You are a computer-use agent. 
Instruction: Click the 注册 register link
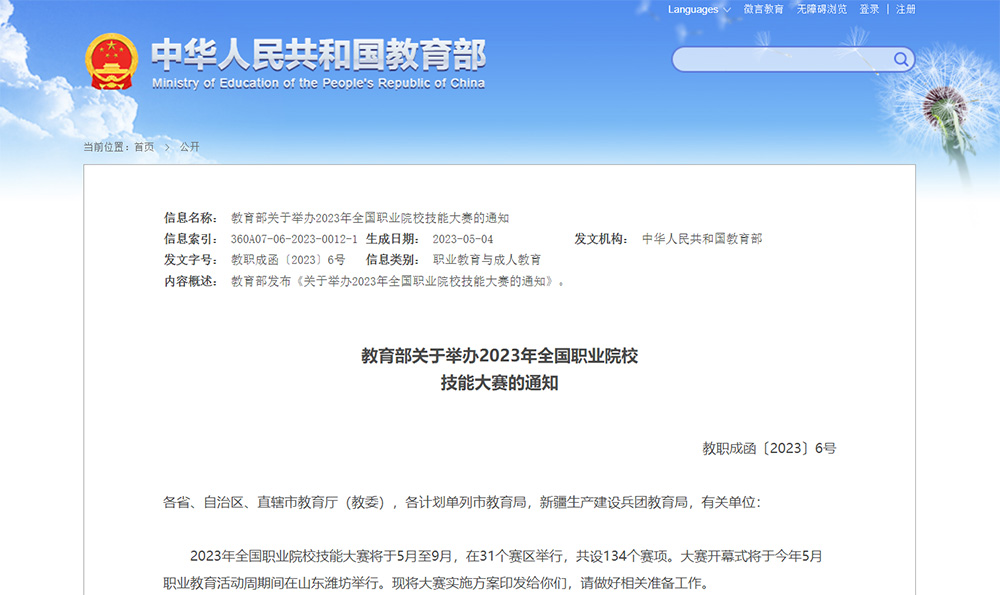(906, 10)
